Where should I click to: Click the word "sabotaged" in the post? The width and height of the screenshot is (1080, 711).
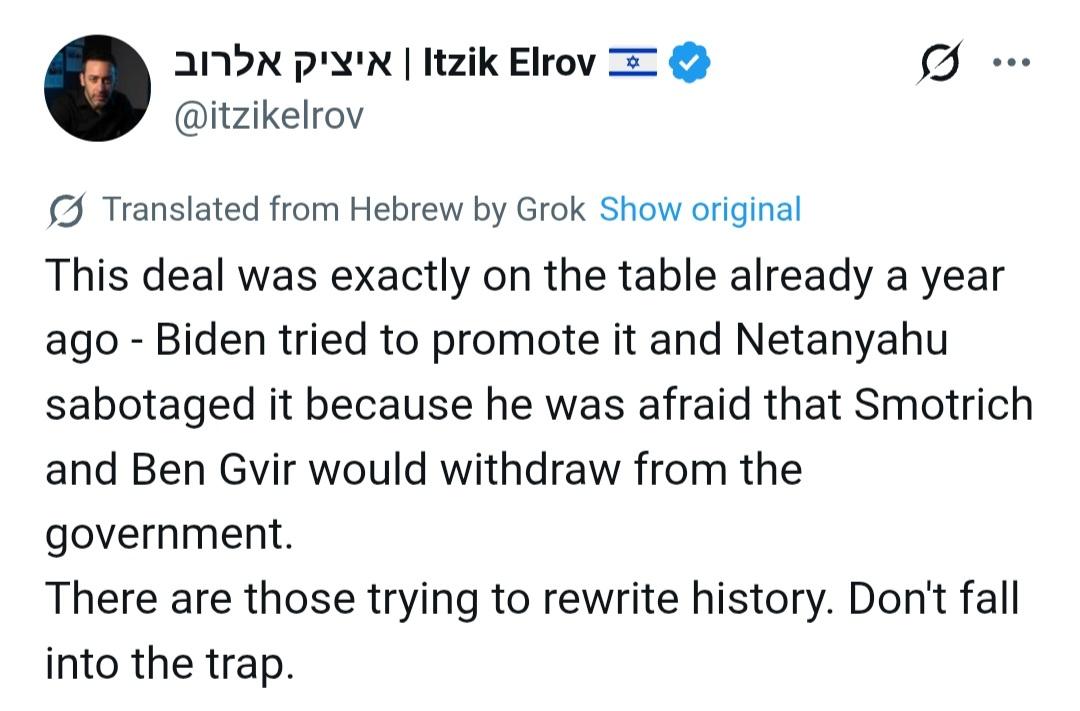141,405
